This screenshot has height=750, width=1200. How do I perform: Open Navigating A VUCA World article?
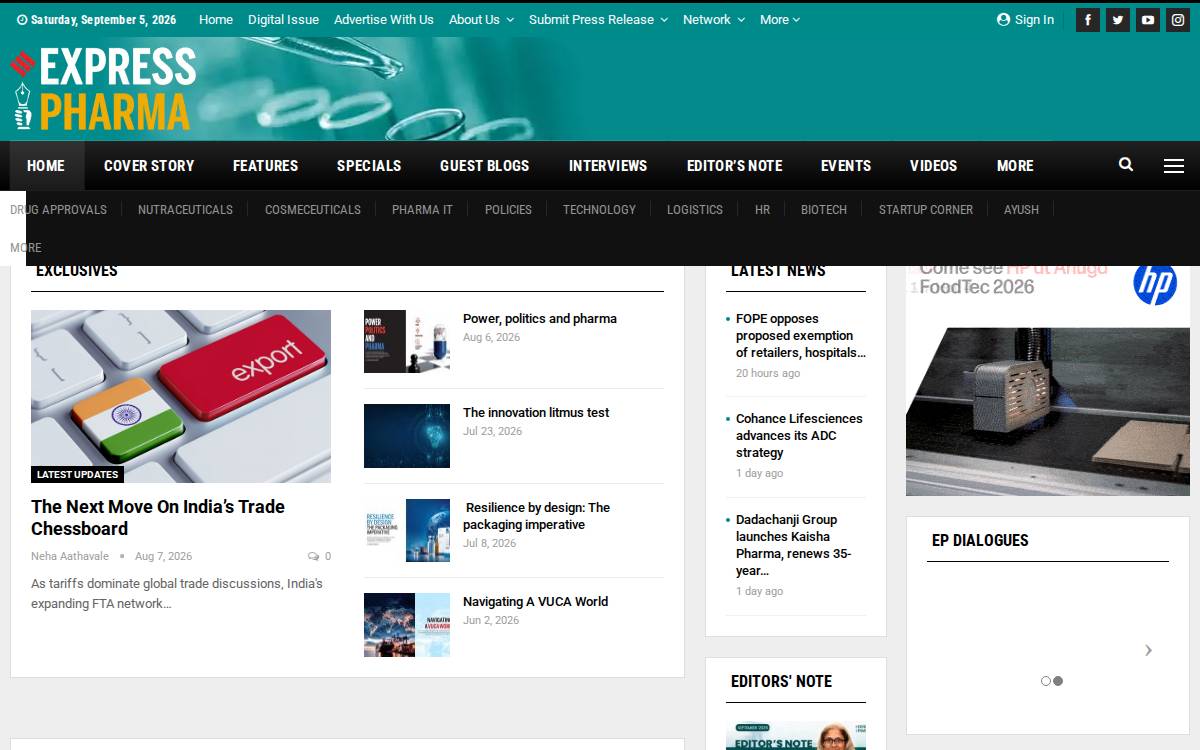coord(536,601)
